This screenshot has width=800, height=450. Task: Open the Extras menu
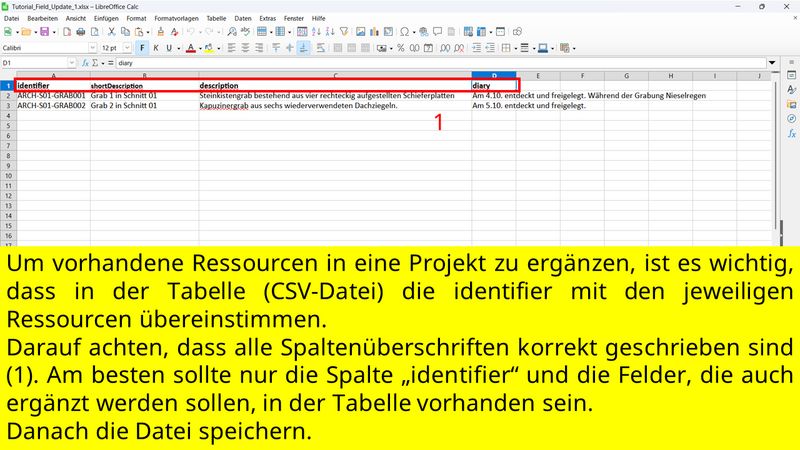point(267,18)
